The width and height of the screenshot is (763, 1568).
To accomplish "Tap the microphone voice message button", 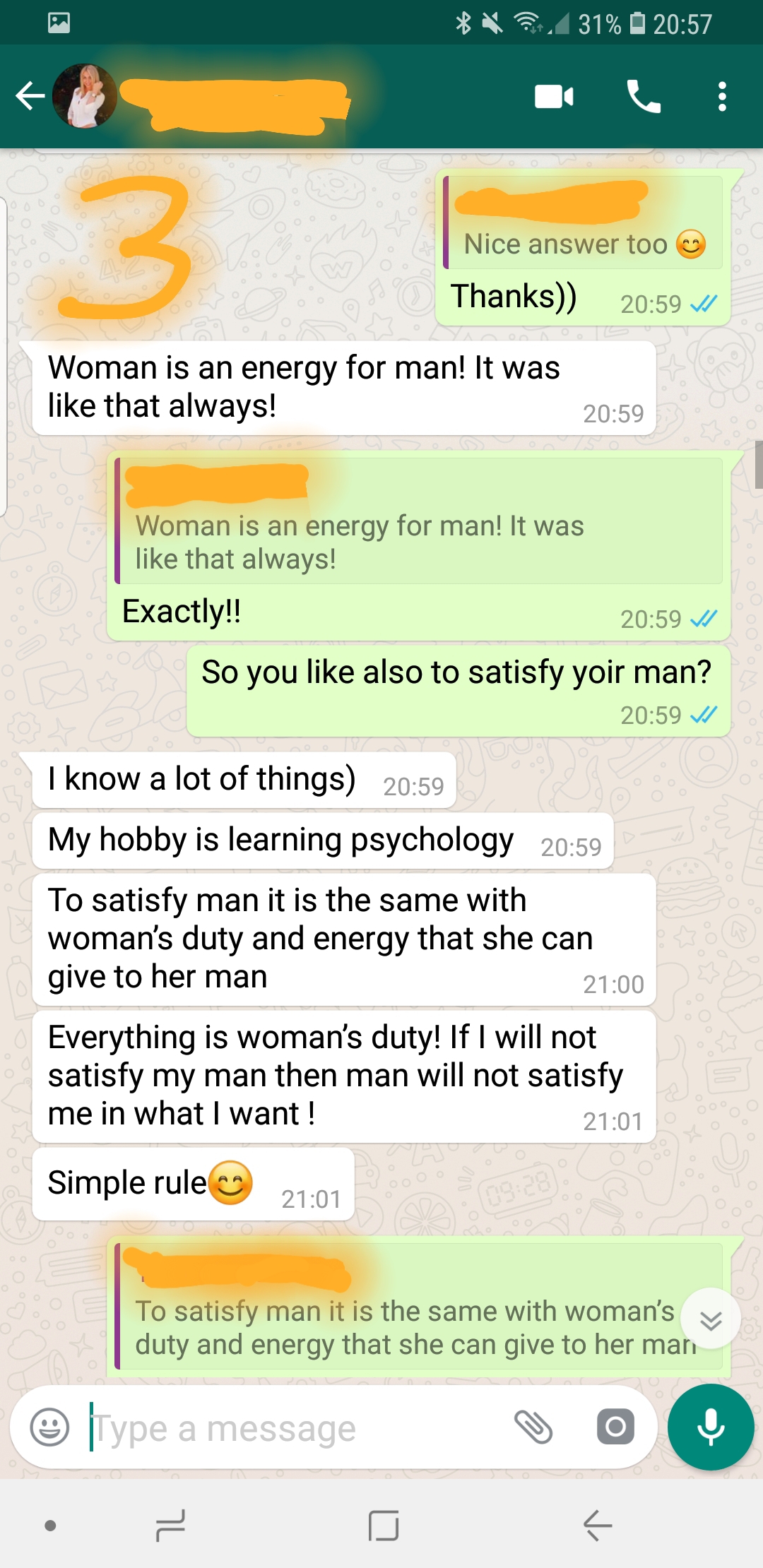I will (x=711, y=1427).
